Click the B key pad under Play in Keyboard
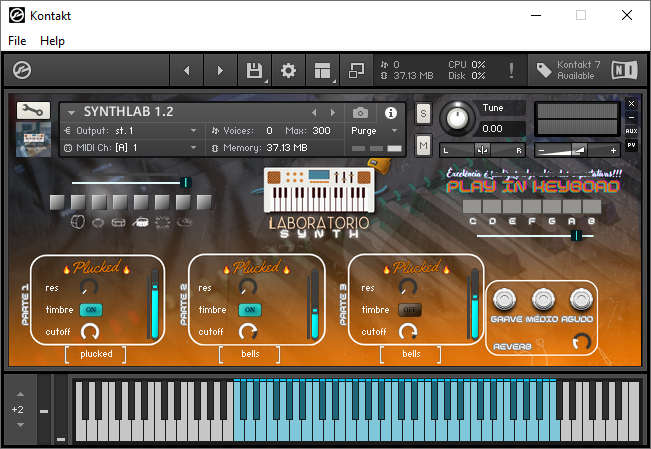This screenshot has width=651, height=449. [x=592, y=206]
